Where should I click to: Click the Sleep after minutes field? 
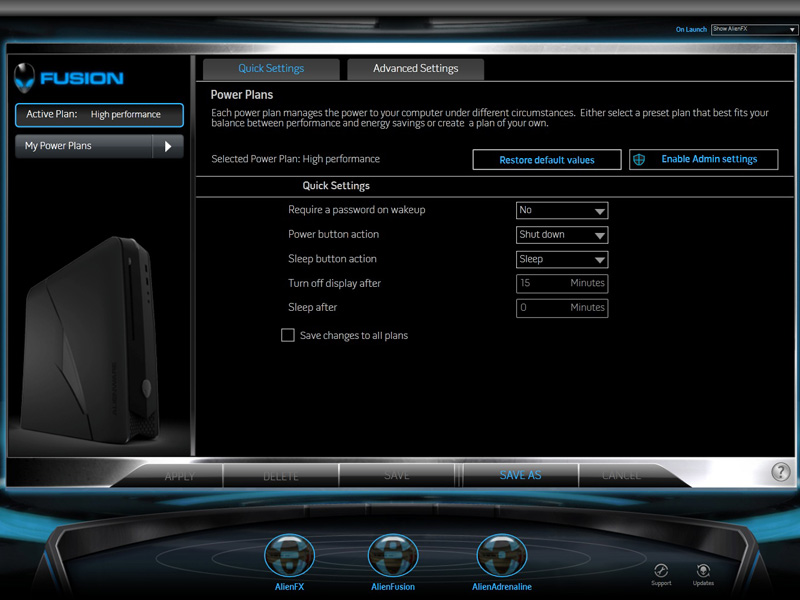(x=562, y=308)
